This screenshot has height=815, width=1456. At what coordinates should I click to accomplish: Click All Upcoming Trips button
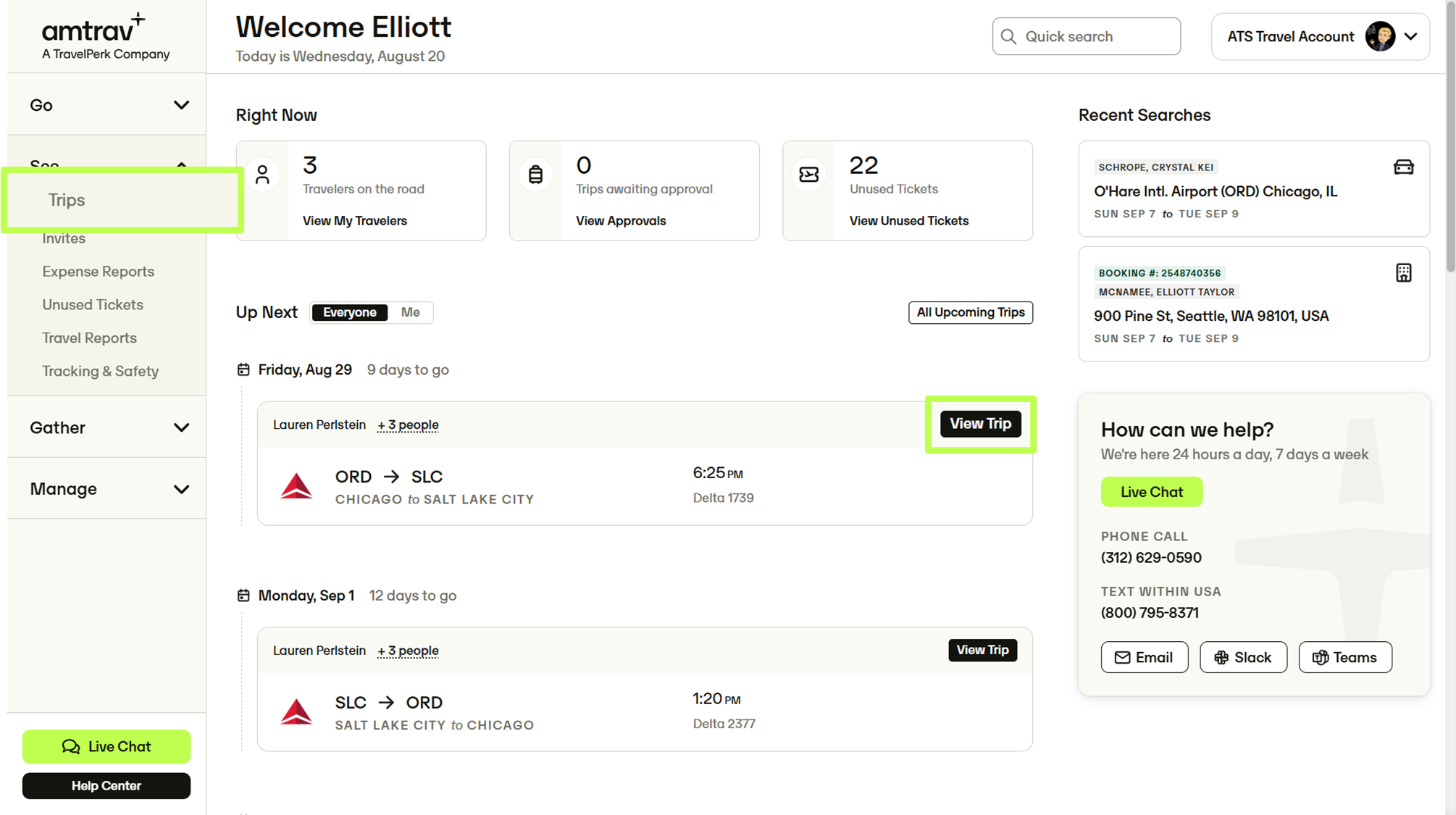click(970, 312)
